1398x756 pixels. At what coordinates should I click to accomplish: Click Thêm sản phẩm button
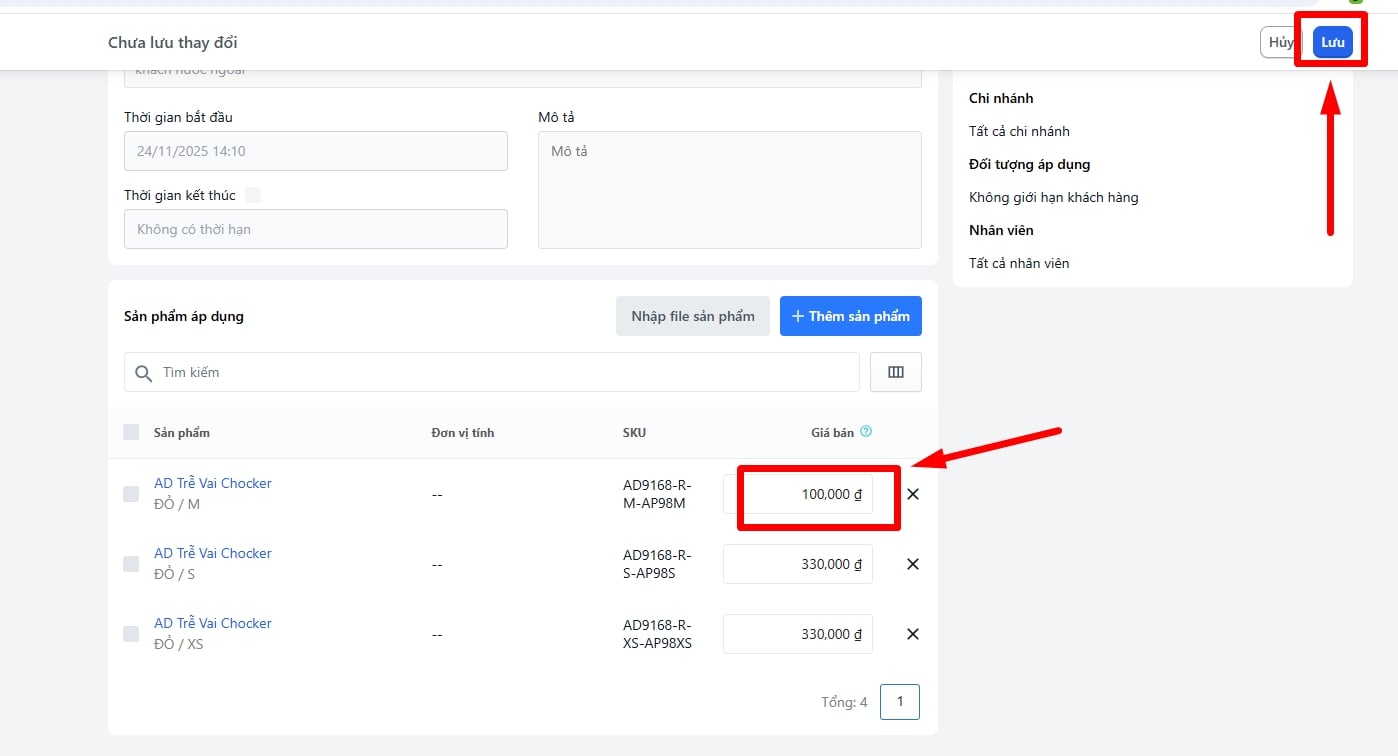pos(850,316)
